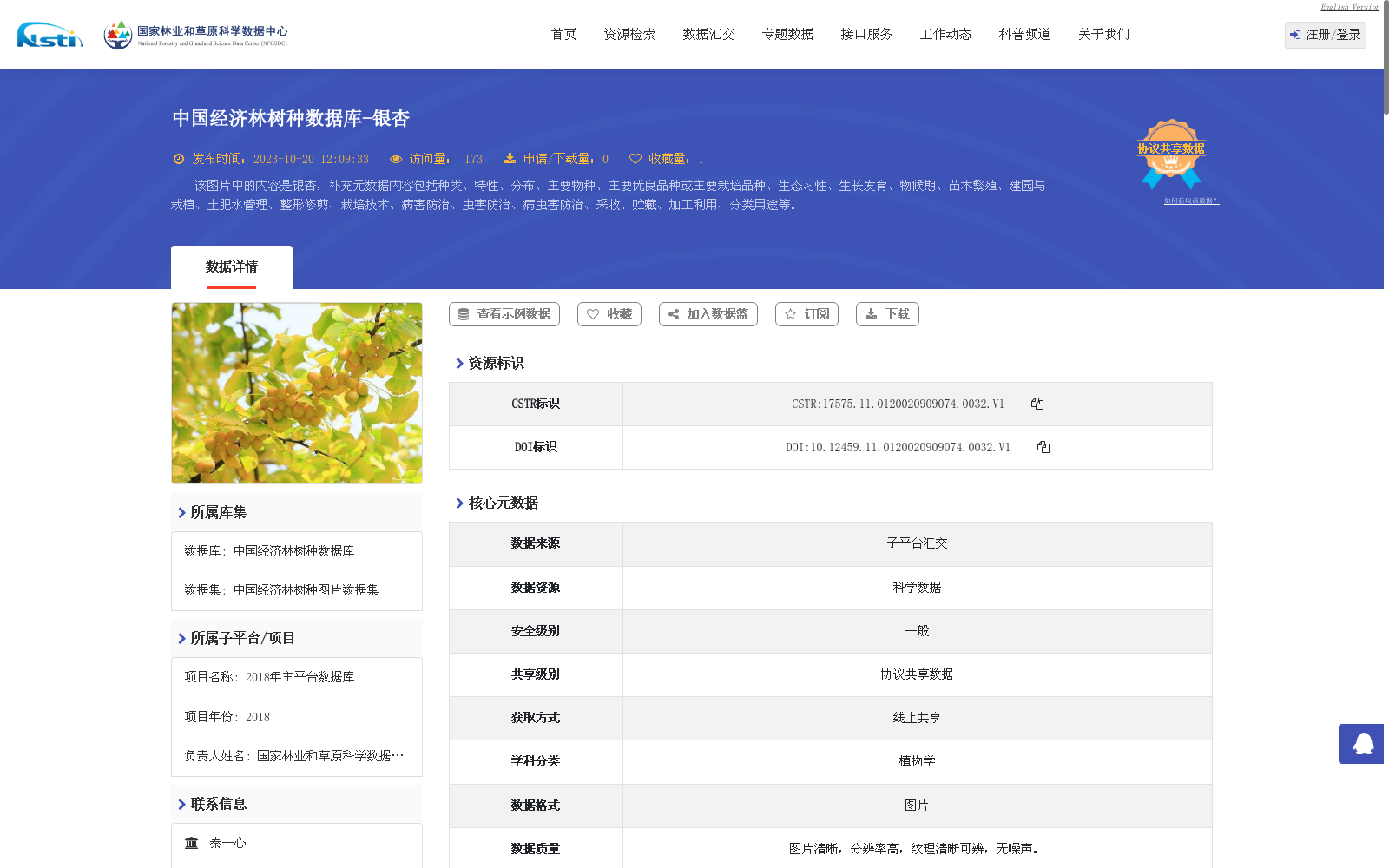1389x868 pixels.
Task: Open the ginkgo fruit thumbnail image
Action: point(297,393)
